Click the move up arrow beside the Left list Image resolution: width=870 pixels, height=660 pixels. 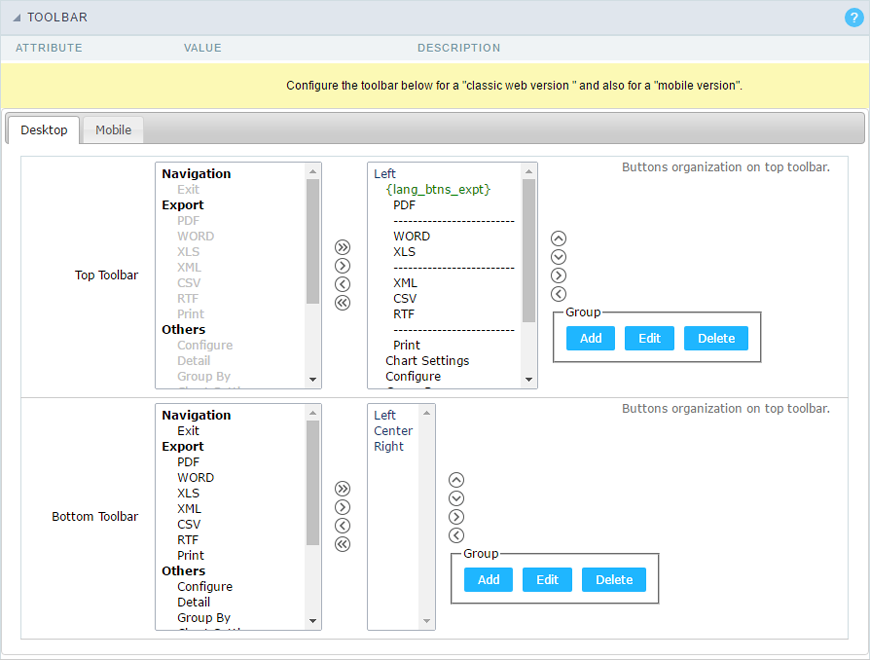click(558, 238)
